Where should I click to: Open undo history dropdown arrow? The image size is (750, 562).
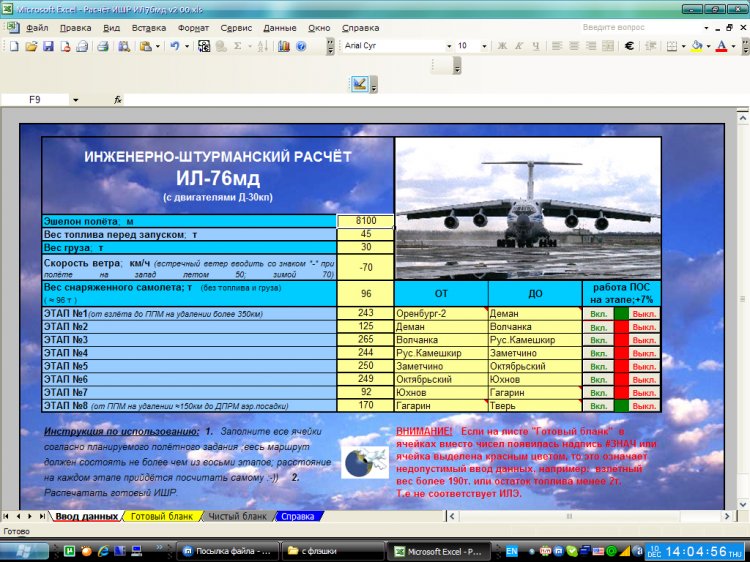(187, 46)
